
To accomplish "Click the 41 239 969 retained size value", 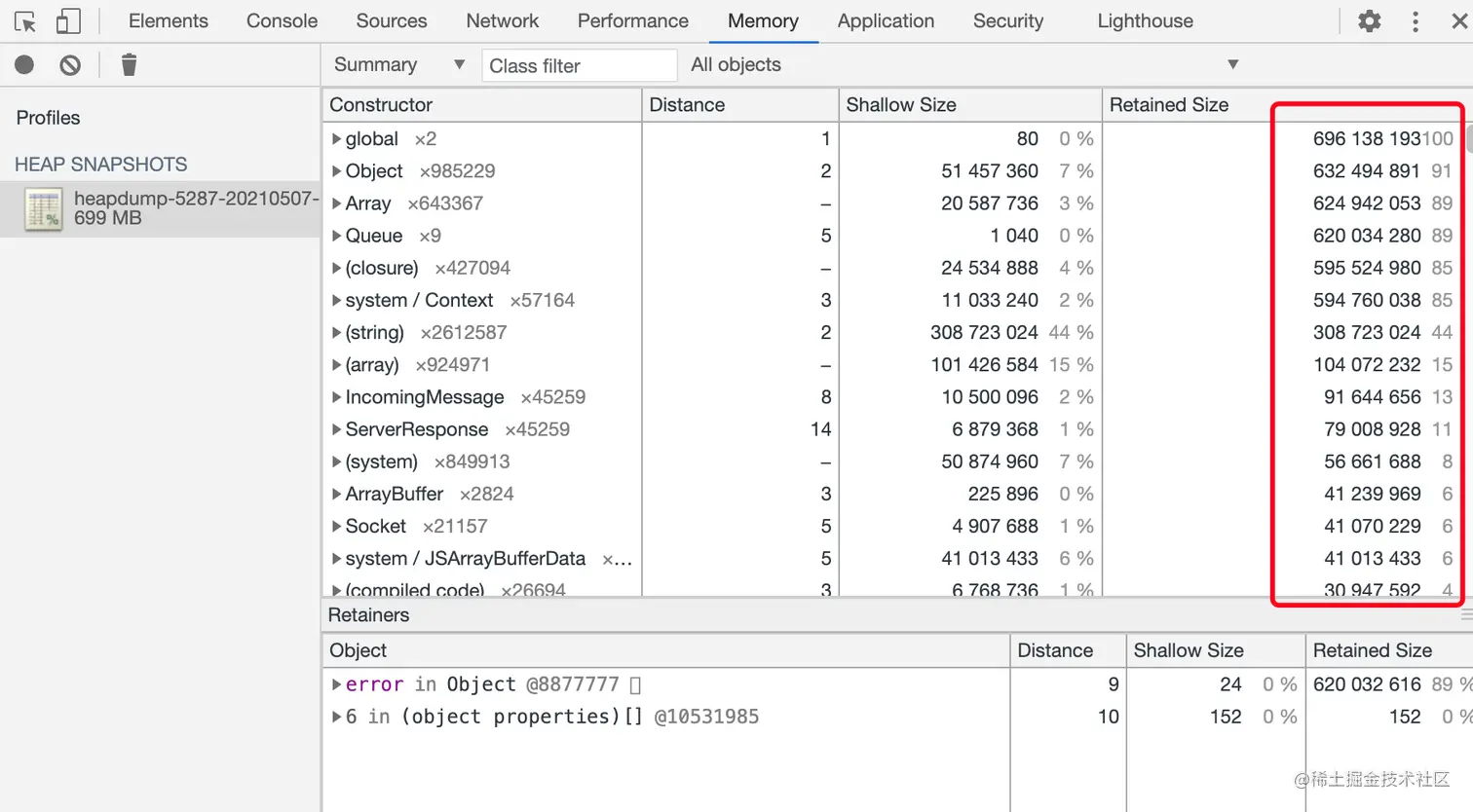I will 1373,494.
